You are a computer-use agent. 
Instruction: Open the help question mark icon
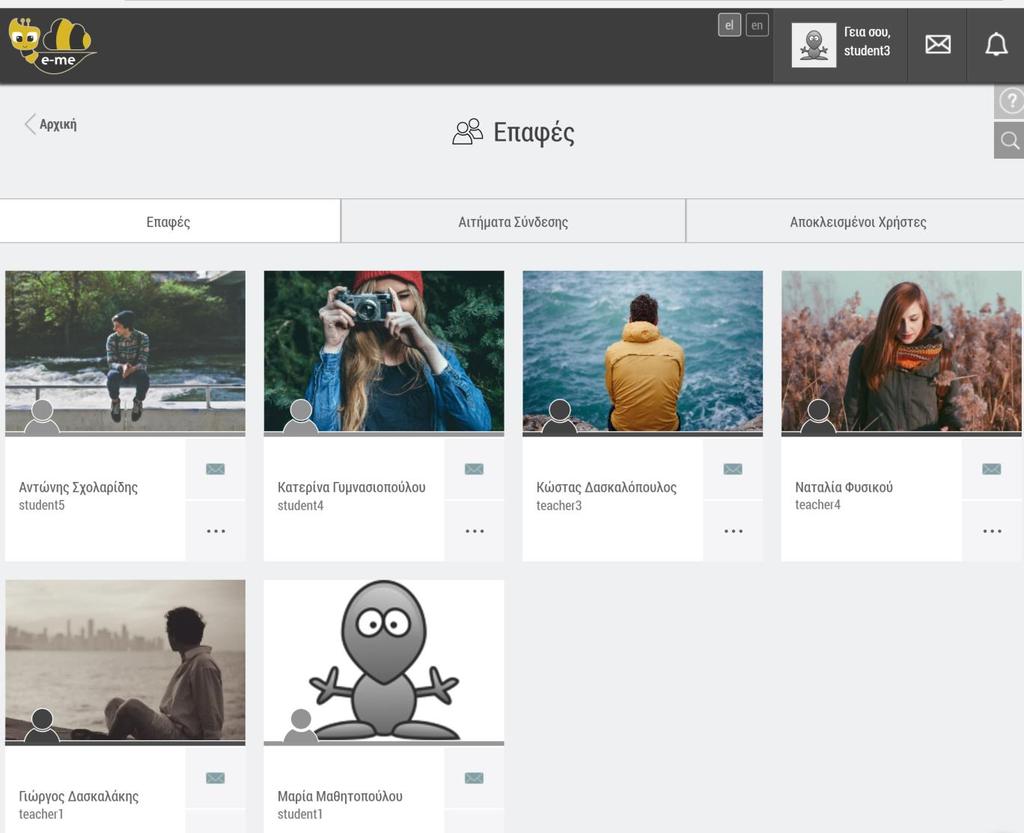tap(1010, 101)
